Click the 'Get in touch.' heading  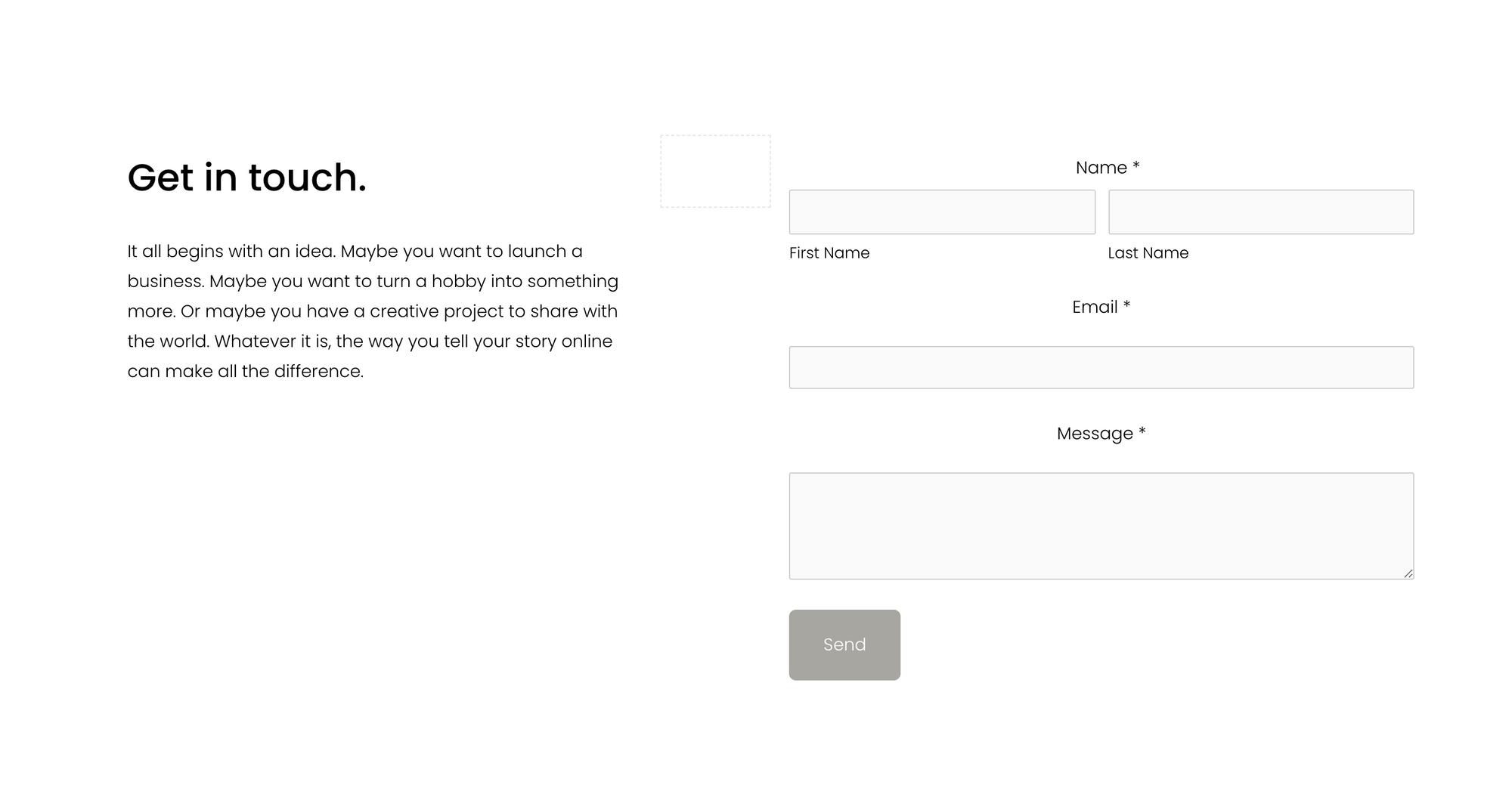(x=247, y=178)
